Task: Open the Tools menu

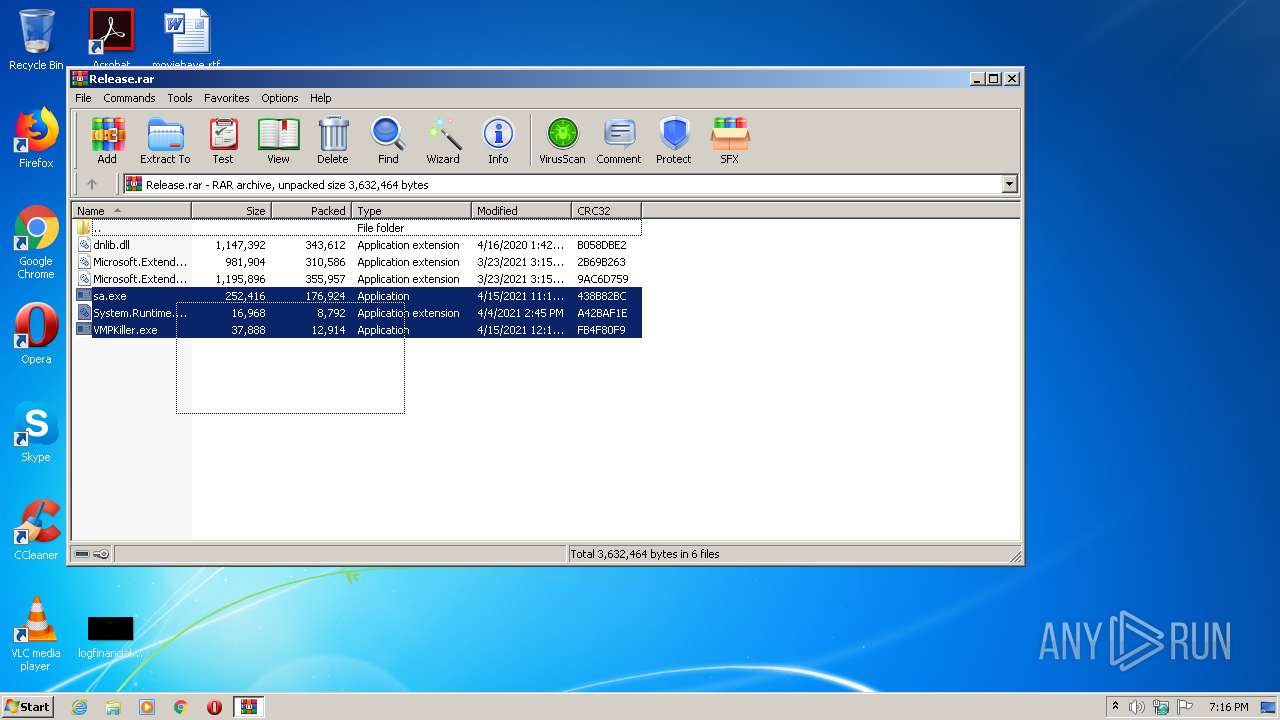Action: pyautogui.click(x=180, y=98)
